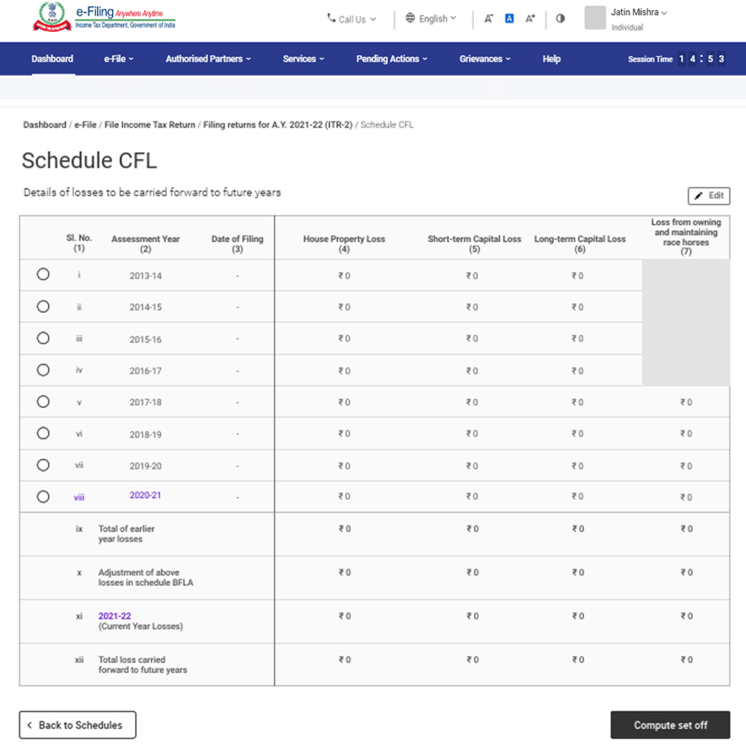
Task: Click the phone Call Us icon
Action: [x=332, y=18]
